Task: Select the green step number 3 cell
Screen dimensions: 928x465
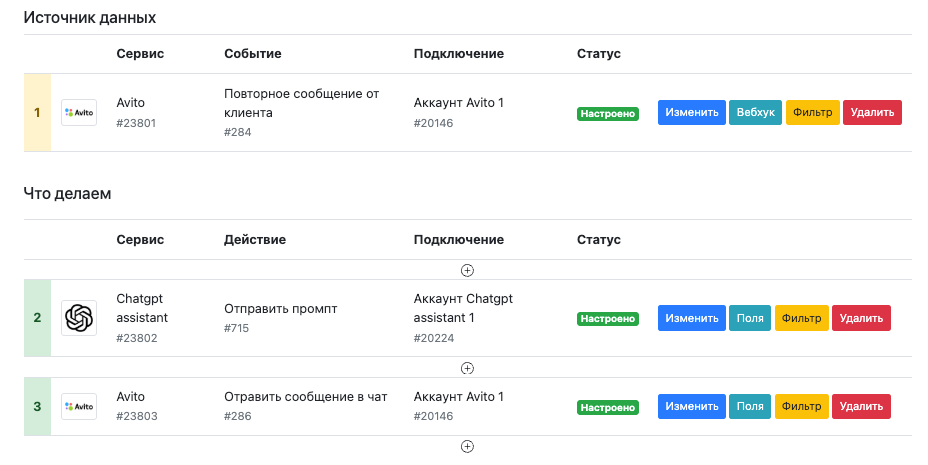Action: [x=37, y=406]
